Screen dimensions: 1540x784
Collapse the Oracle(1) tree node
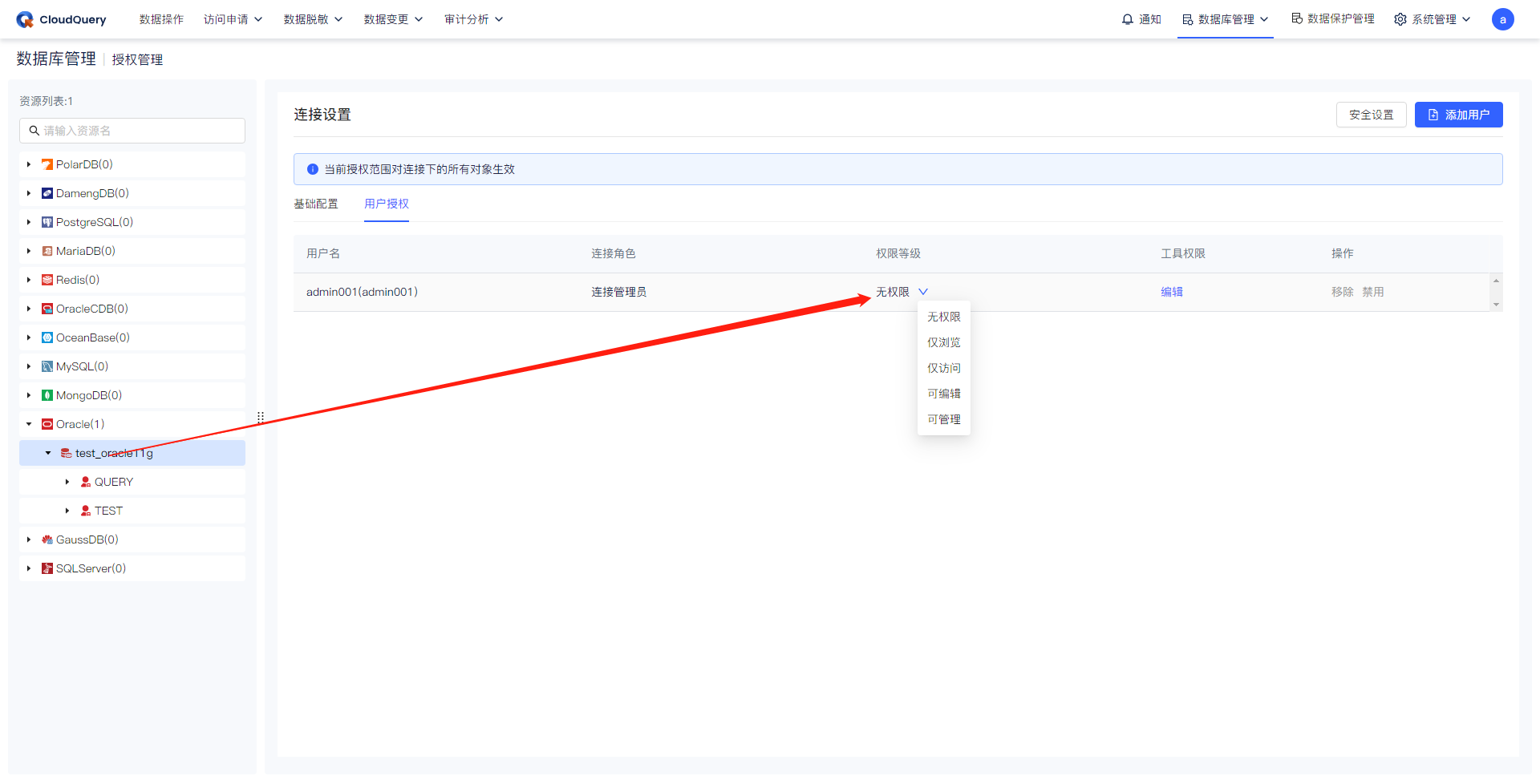pos(29,424)
